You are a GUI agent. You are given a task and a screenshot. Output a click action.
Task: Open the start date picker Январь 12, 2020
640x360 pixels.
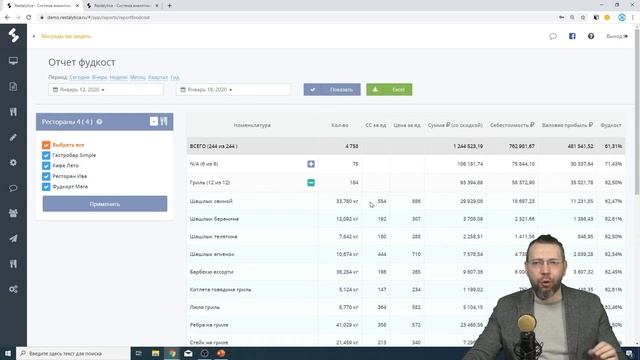pyautogui.click(x=106, y=89)
